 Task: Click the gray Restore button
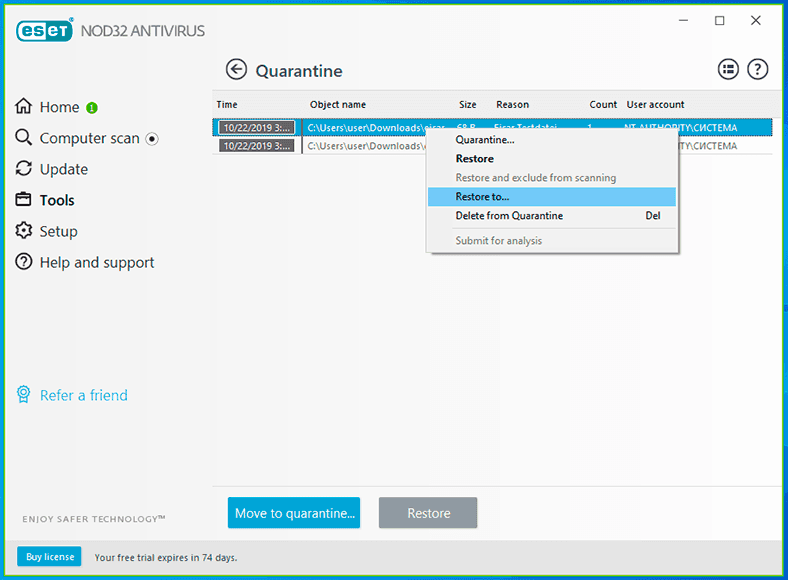[428, 513]
